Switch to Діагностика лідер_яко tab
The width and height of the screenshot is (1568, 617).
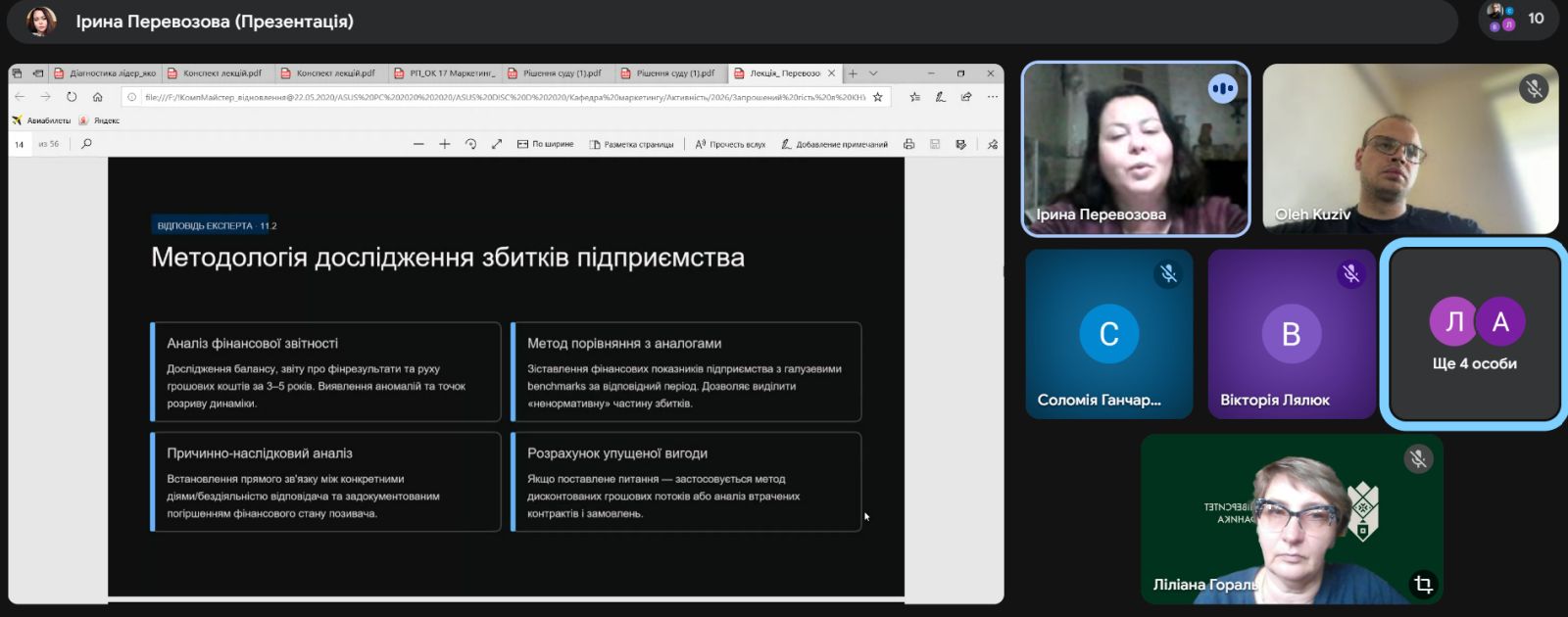(x=105, y=73)
